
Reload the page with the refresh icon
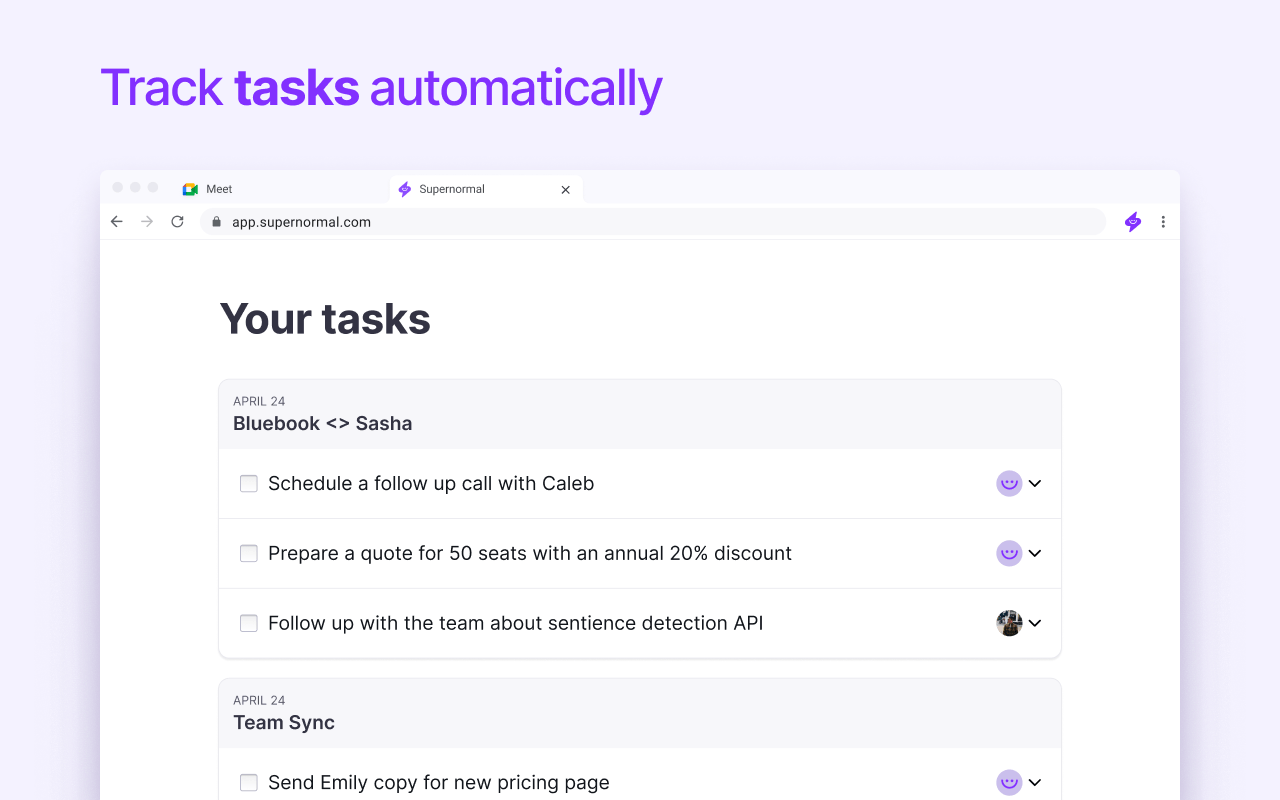[177, 221]
